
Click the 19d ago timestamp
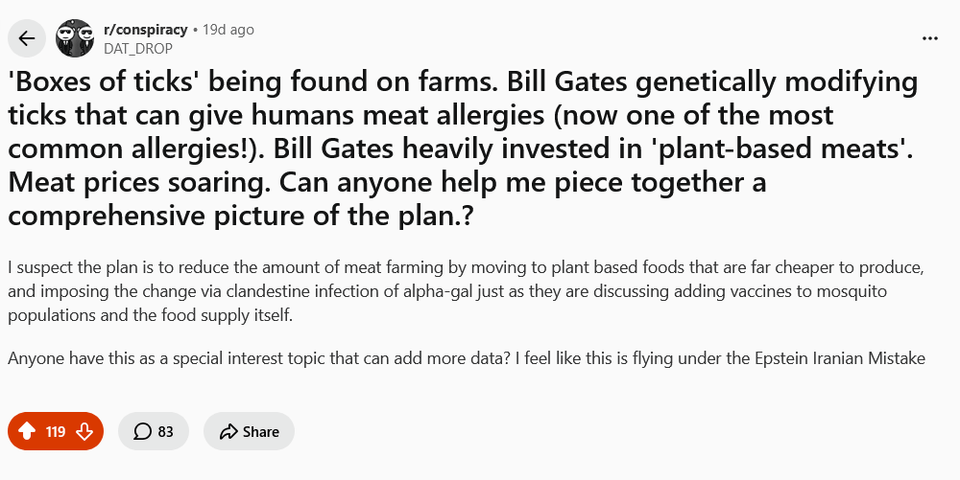[228, 30]
